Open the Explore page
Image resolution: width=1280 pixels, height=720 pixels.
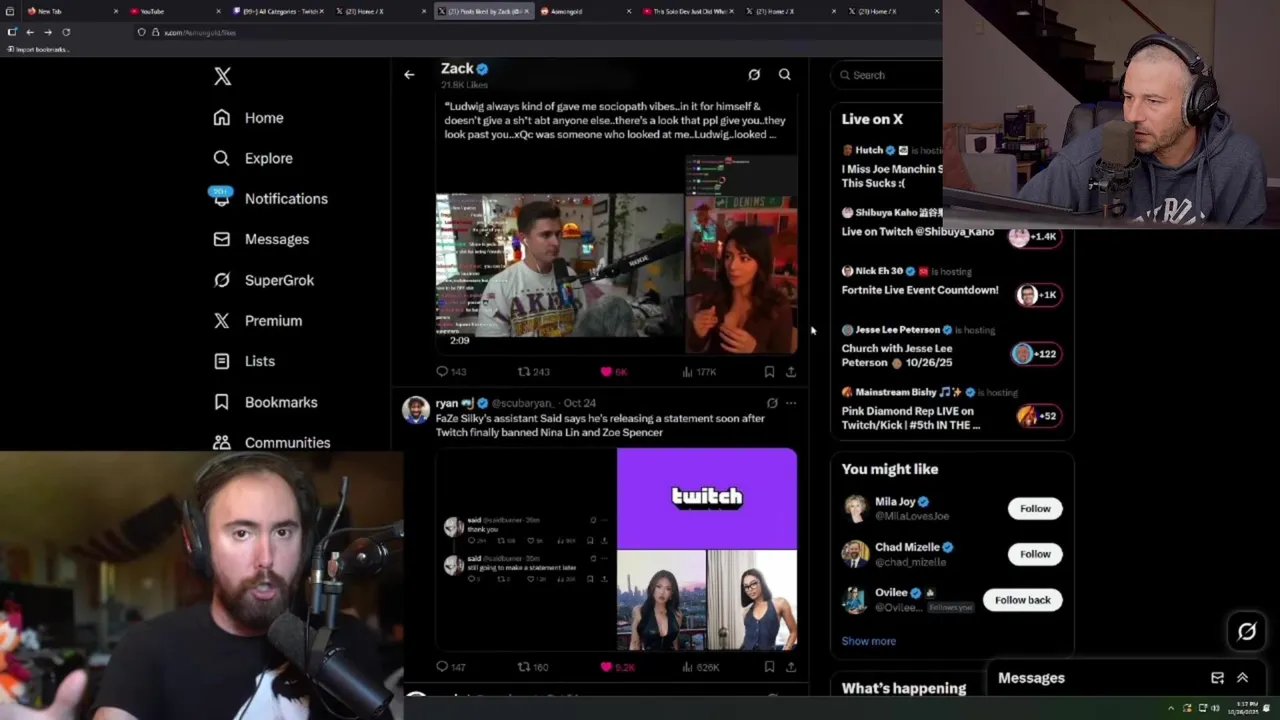pyautogui.click(x=253, y=158)
